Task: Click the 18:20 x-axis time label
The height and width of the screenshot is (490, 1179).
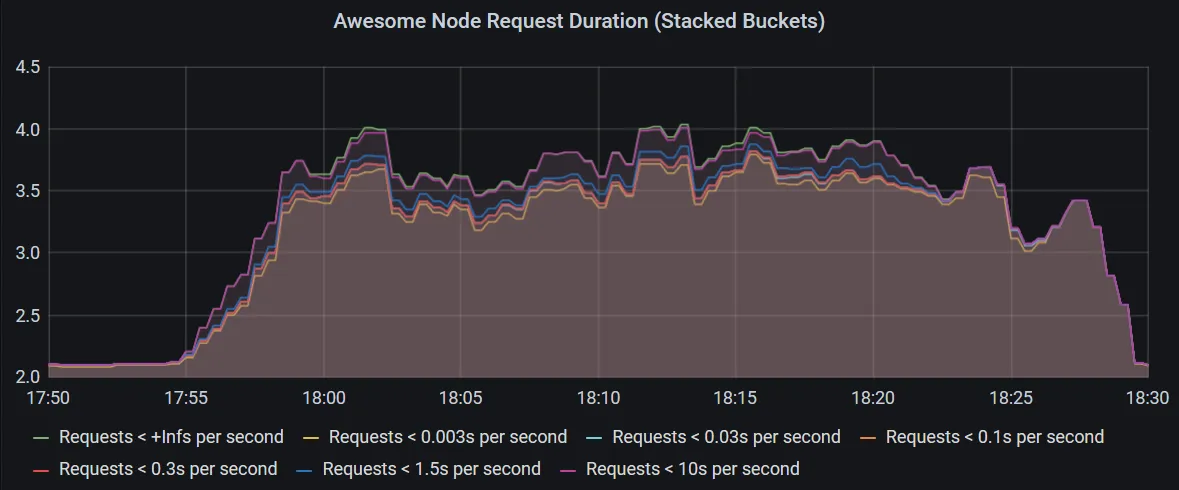Action: coord(873,398)
